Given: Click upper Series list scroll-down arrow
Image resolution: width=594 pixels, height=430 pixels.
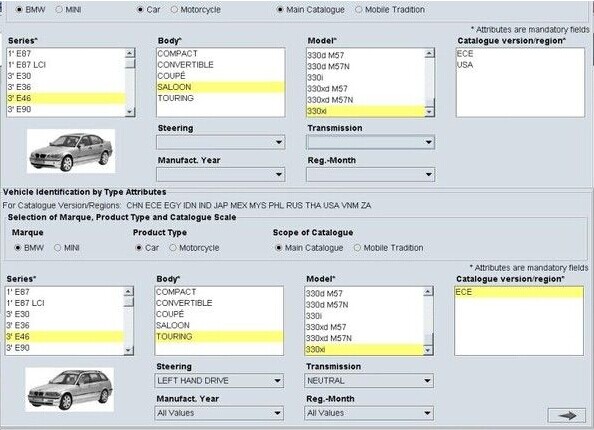Looking at the screenshot, I should [130, 112].
